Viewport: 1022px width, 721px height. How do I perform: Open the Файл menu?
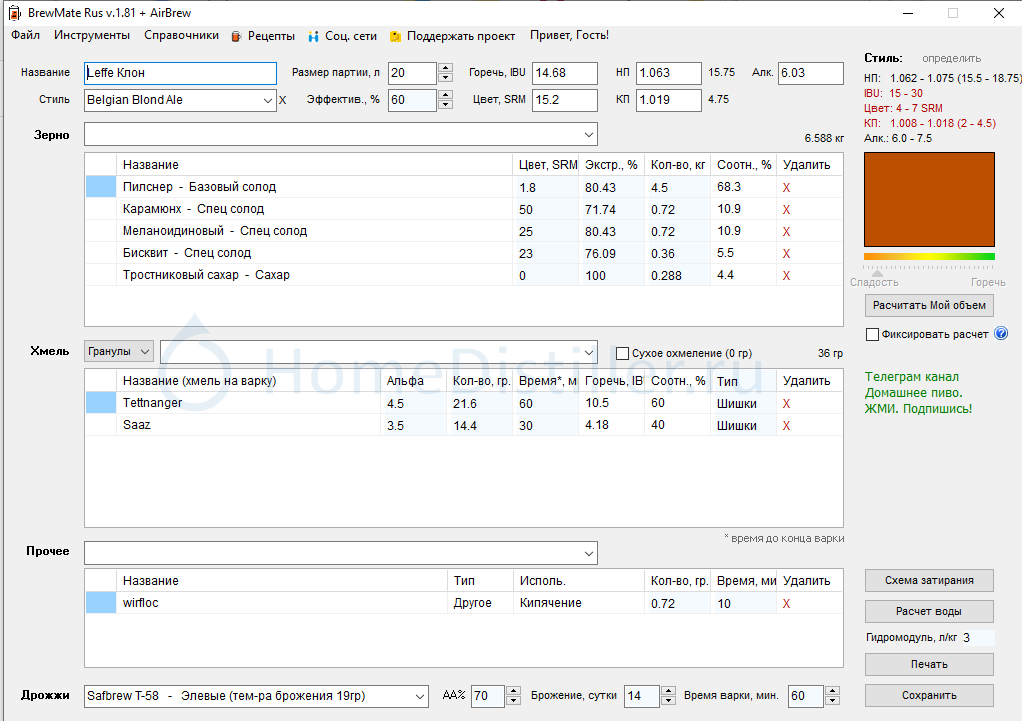[x=25, y=35]
